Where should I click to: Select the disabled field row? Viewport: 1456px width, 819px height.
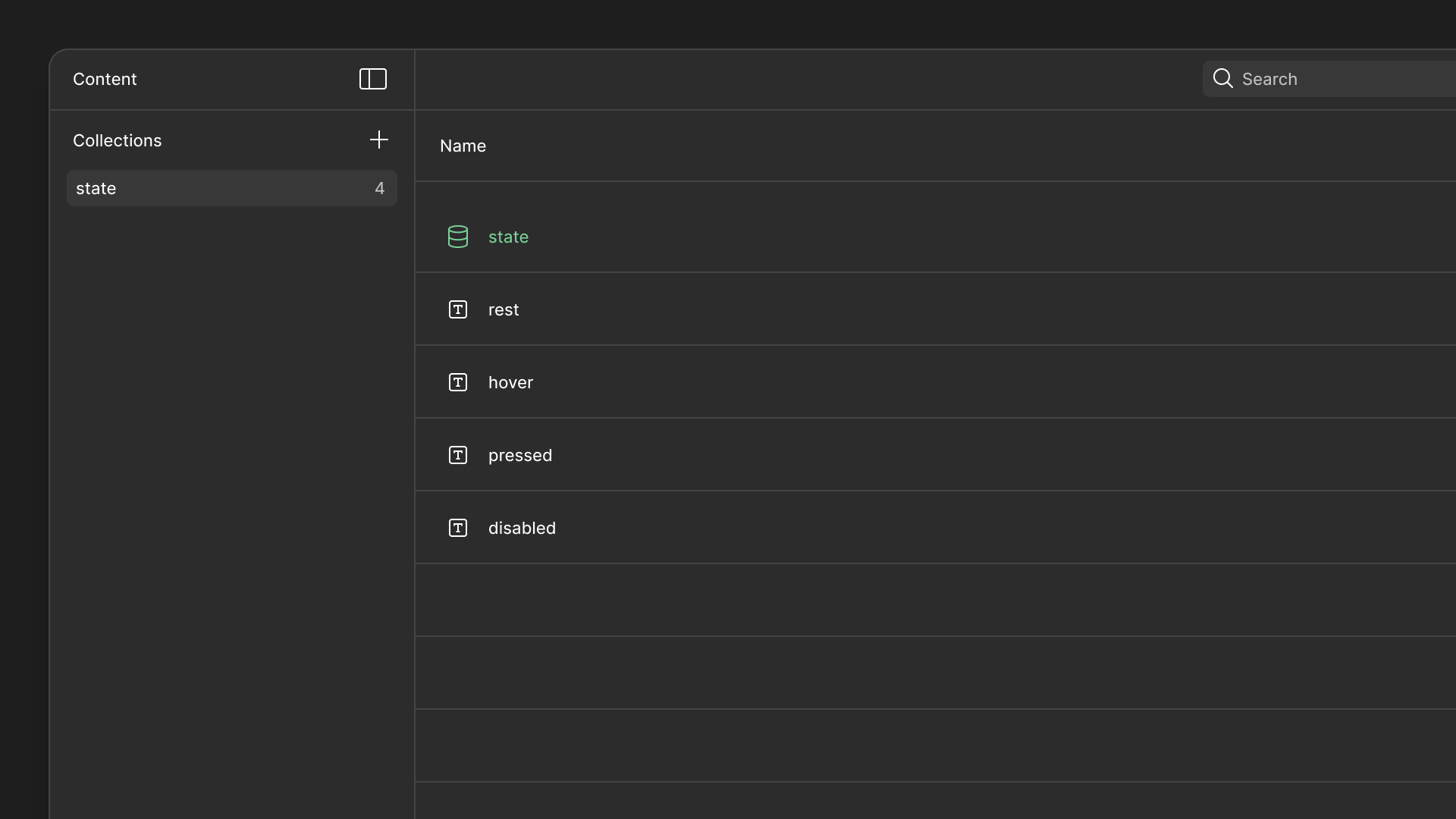coord(936,528)
